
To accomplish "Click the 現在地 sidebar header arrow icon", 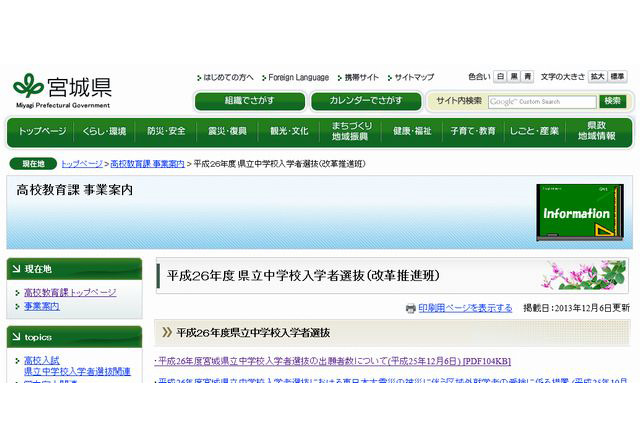I will 16,269.
